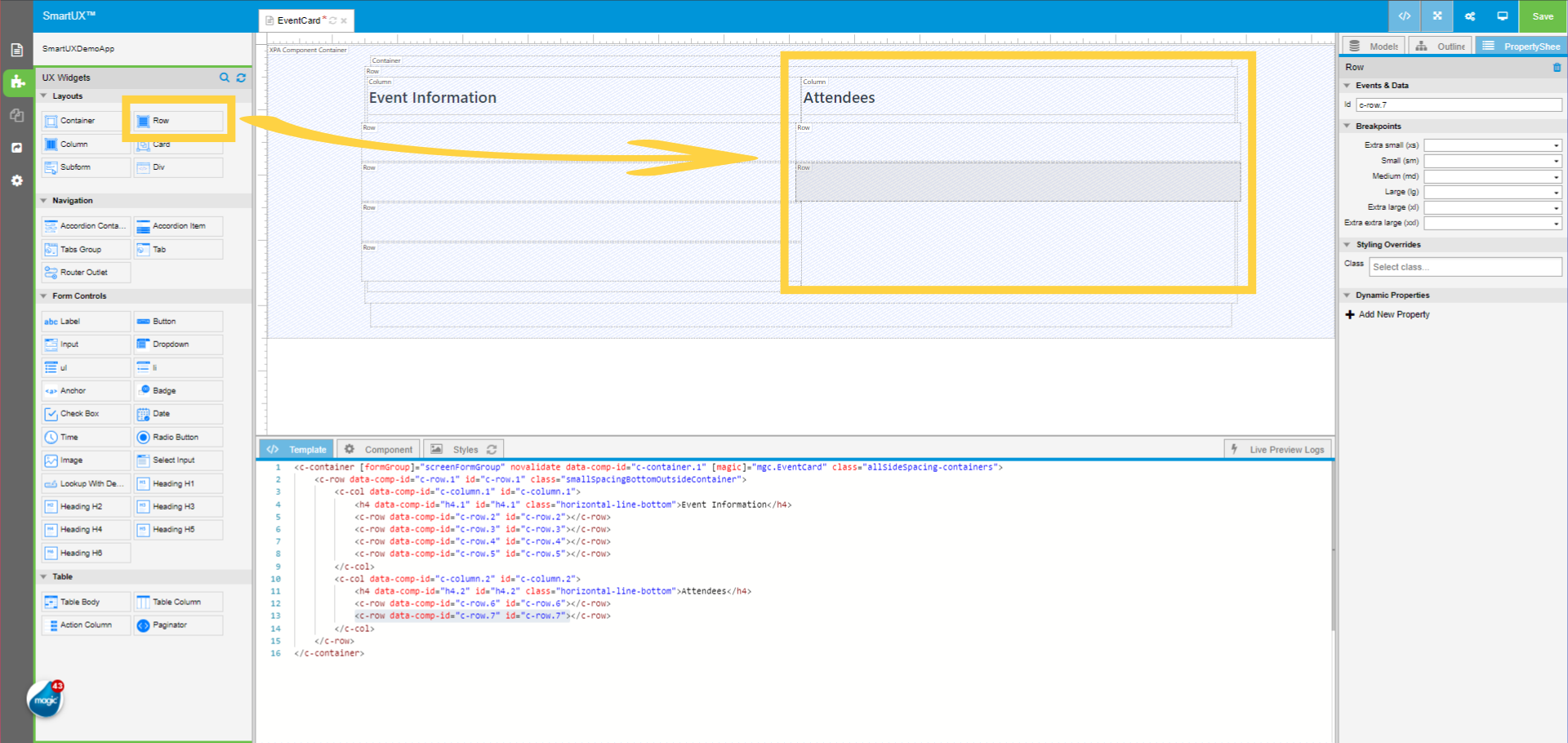Click the Id field showing c-row.7
Image resolution: width=1568 pixels, height=743 pixels.
point(1459,105)
